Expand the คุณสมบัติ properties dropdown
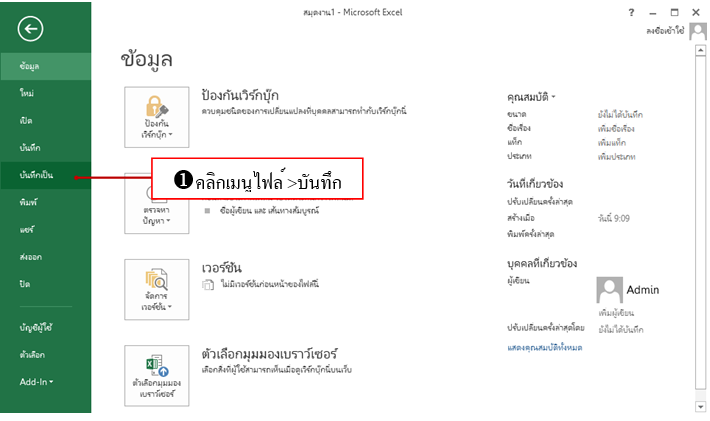710x421 pixels. [x=531, y=97]
